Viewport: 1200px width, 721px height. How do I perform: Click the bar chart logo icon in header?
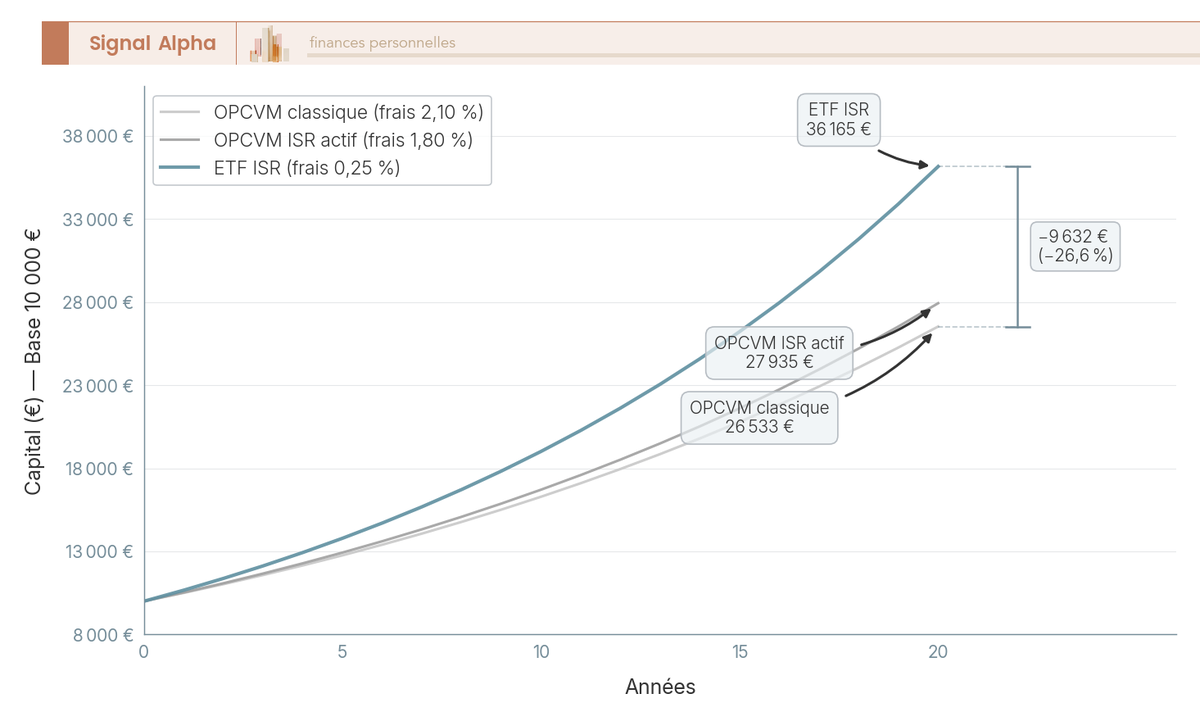270,45
